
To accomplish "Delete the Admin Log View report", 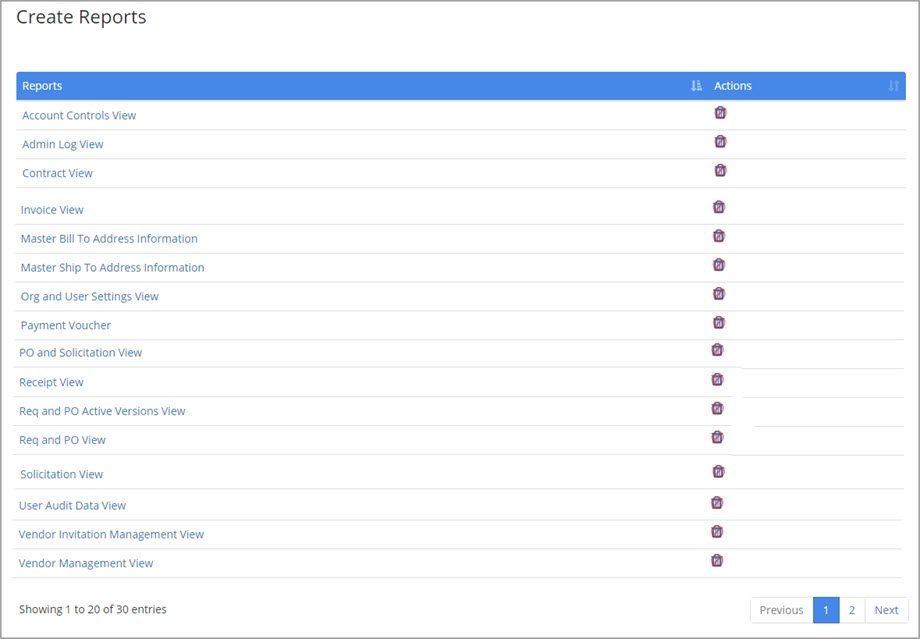I will (720, 142).
